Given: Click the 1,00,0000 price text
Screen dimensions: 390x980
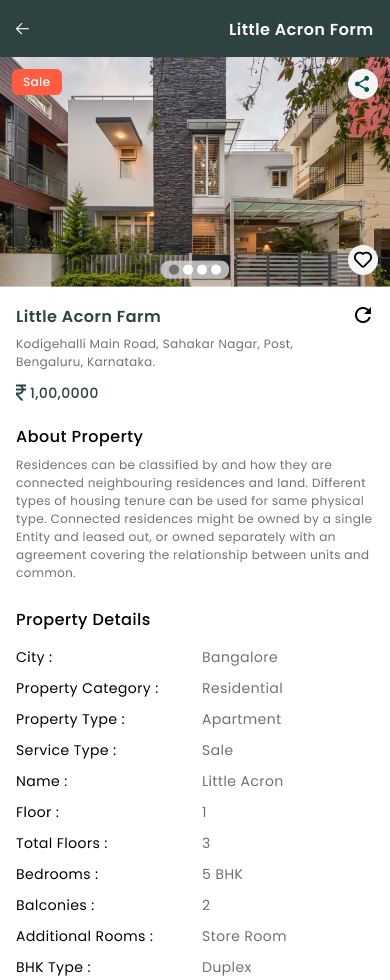Looking at the screenshot, I should pos(64,393).
